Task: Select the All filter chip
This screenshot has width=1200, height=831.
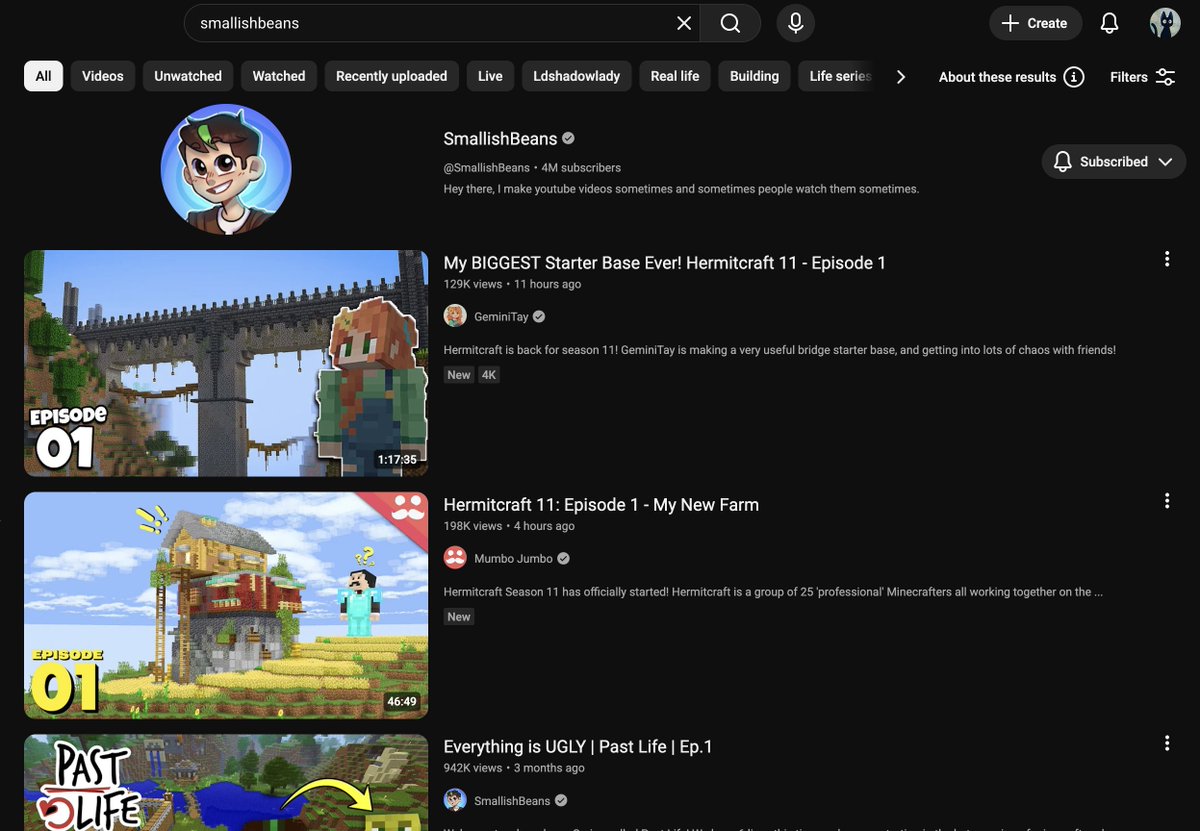Action: pos(43,76)
